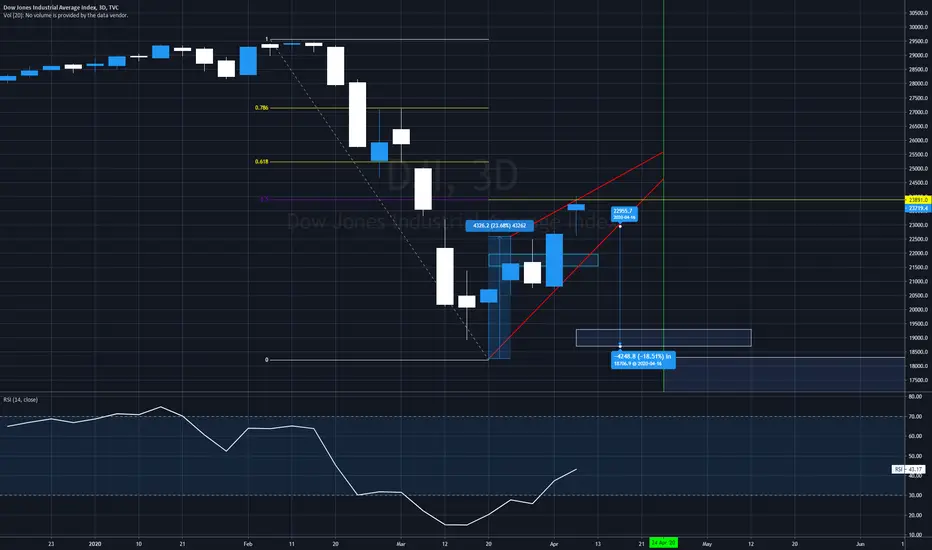Click the Dow Jones Industrial Average Index title
Screen dimensions: 932x550
tap(61, 8)
